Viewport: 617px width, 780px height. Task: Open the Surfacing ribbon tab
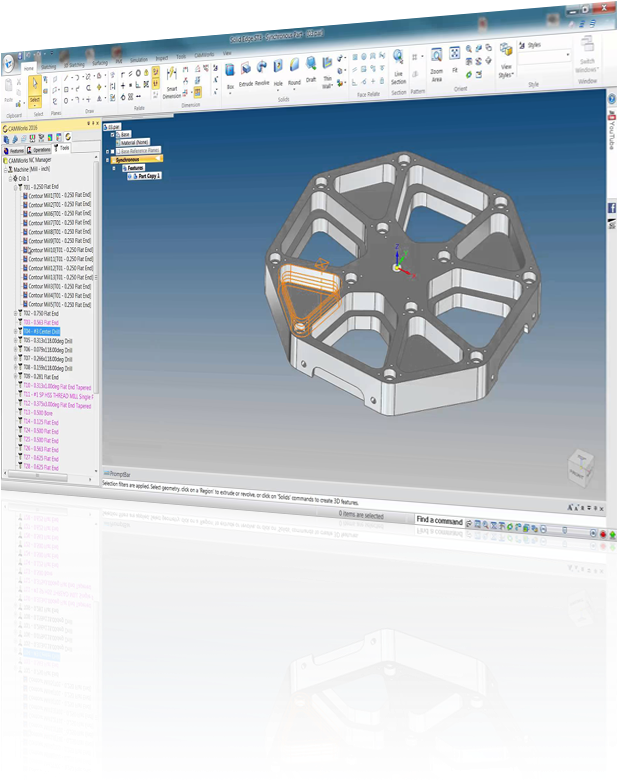pyautogui.click(x=100, y=63)
